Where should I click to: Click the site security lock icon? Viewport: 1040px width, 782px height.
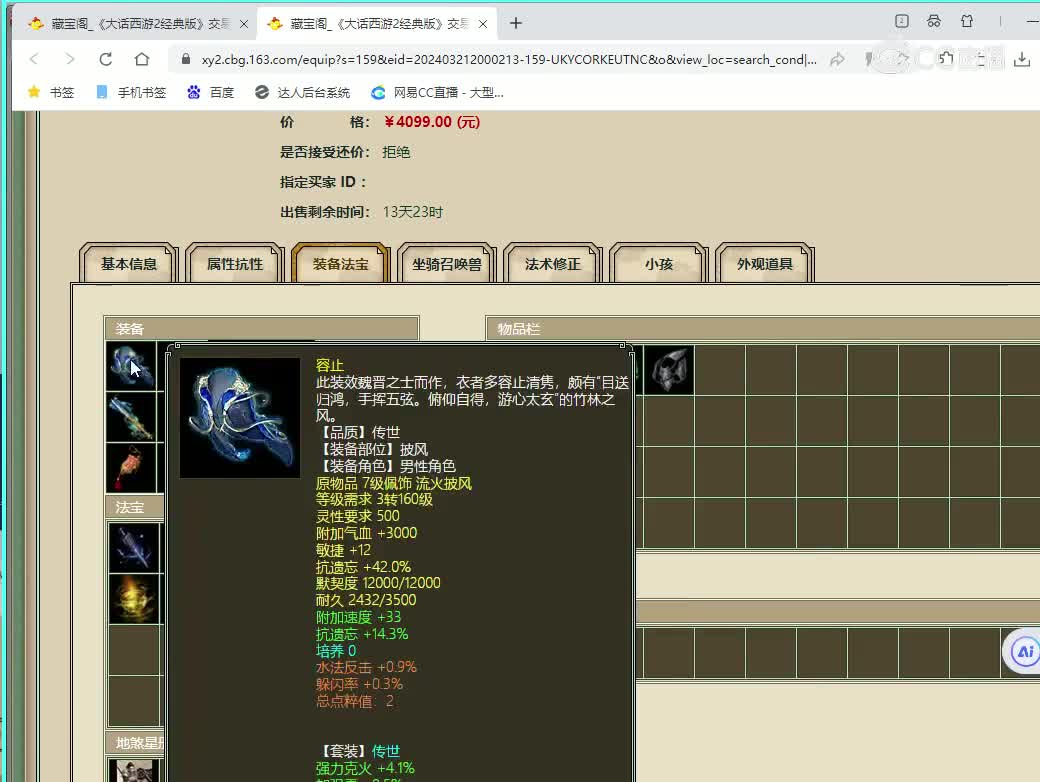click(186, 59)
